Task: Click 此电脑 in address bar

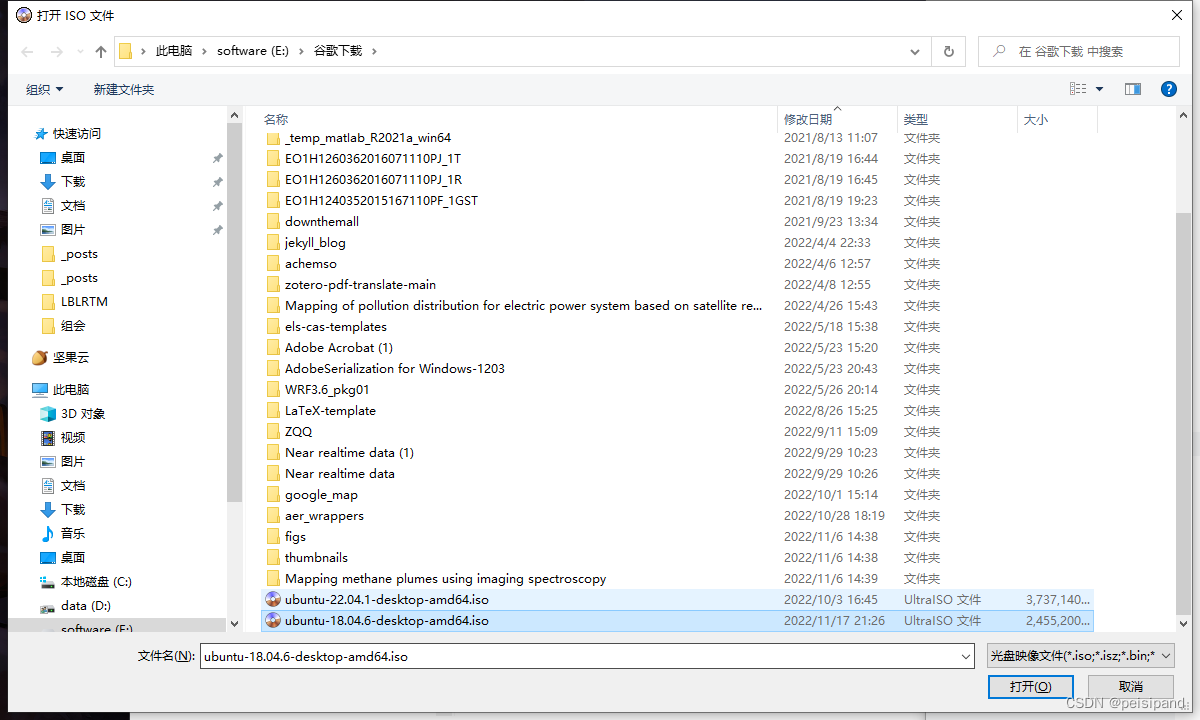Action: pos(174,51)
